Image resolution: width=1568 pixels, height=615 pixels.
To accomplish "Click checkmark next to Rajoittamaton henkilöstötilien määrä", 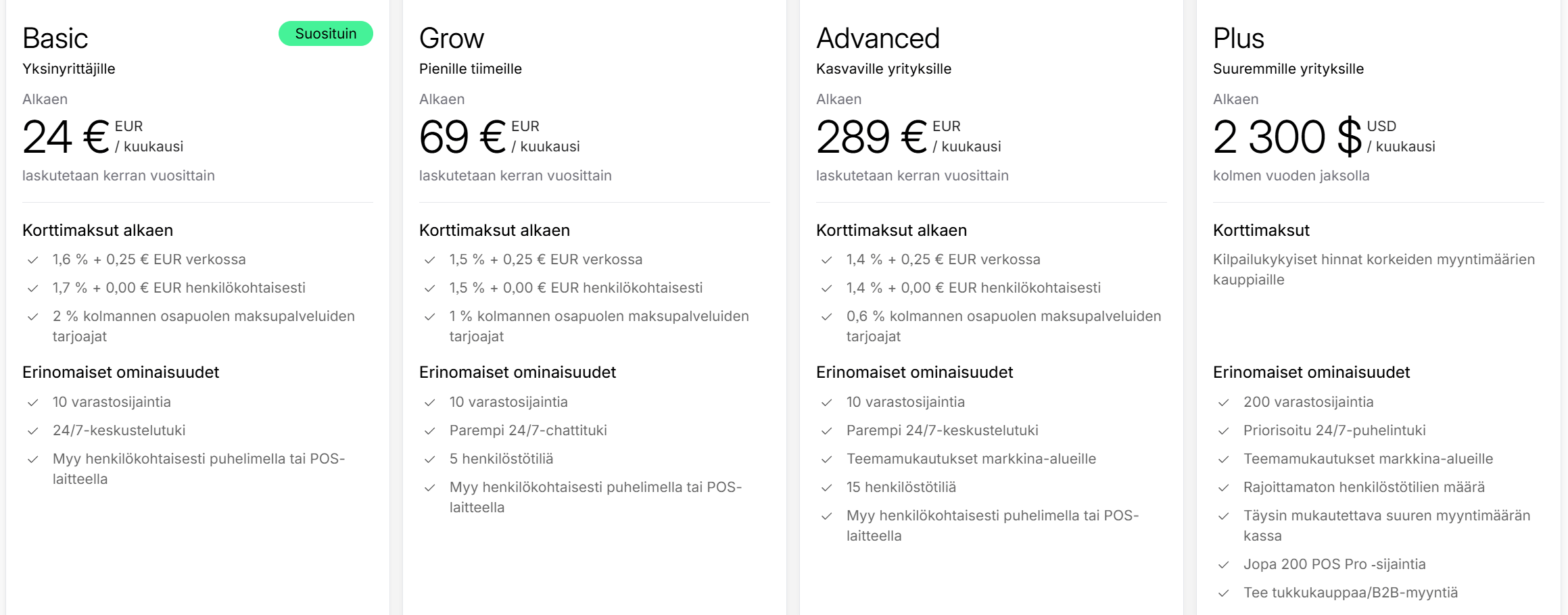I will [1223, 488].
